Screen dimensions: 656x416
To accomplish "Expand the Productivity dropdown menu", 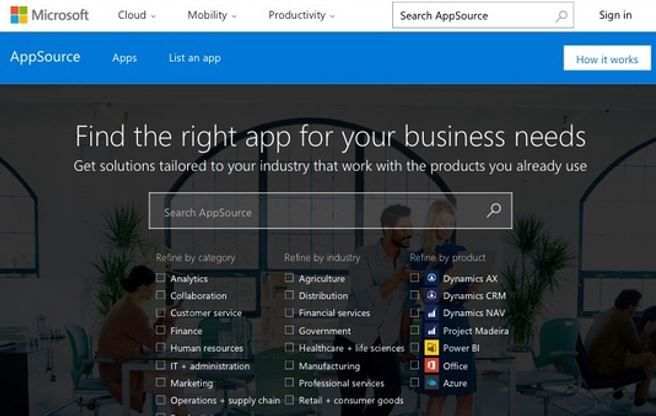I will 302,16.
